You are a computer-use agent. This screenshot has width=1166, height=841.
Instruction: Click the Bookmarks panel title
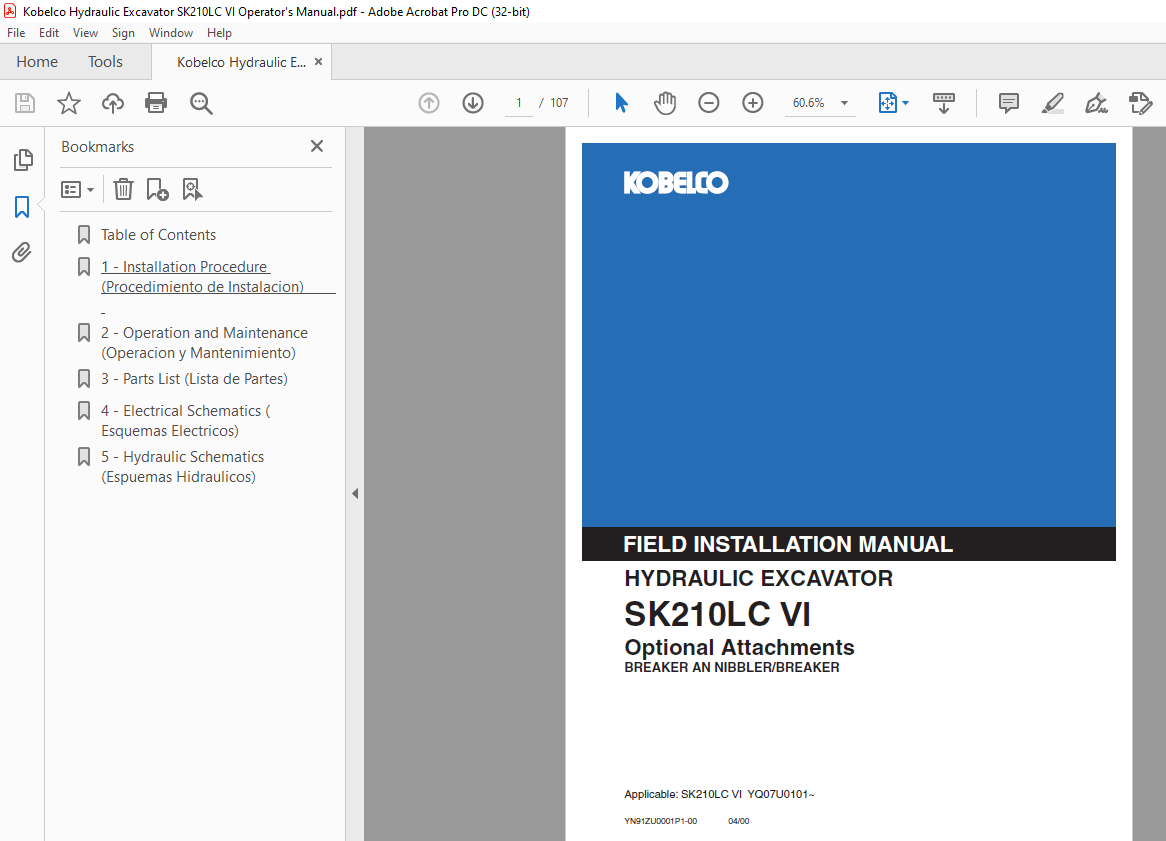point(97,146)
